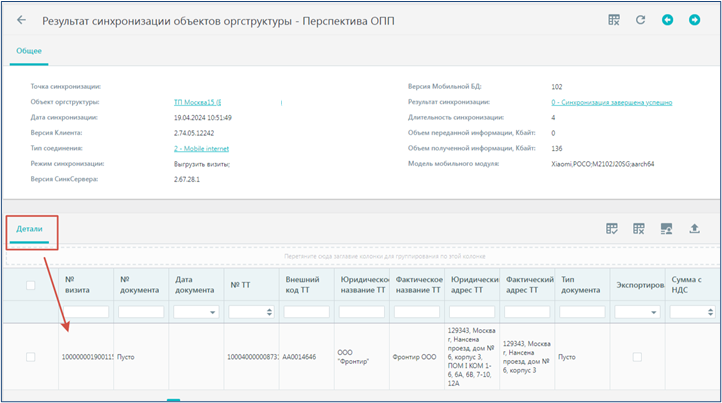Sort by the № ТТ column header
Image resolution: width=722 pixels, height=403 pixels.
[251, 285]
